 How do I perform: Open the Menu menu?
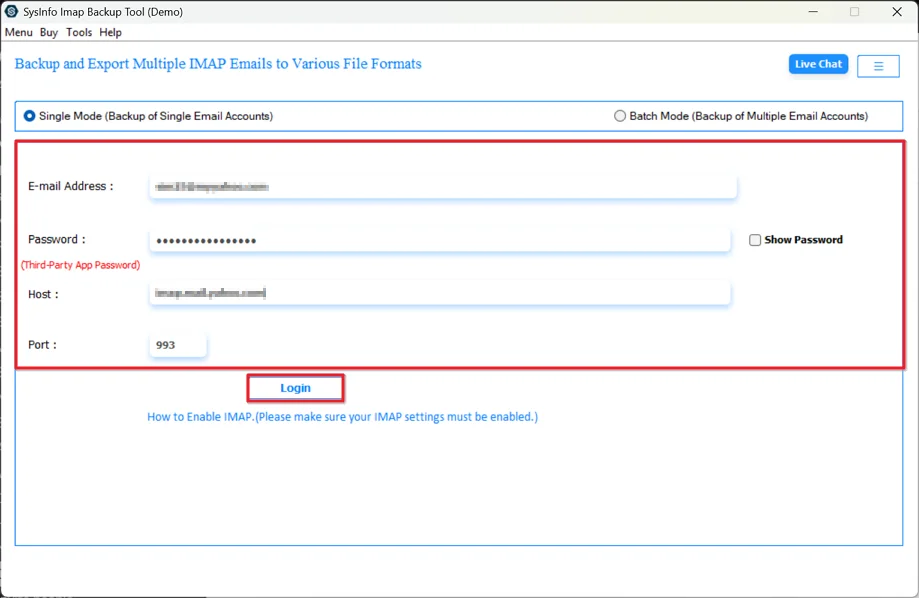click(19, 32)
